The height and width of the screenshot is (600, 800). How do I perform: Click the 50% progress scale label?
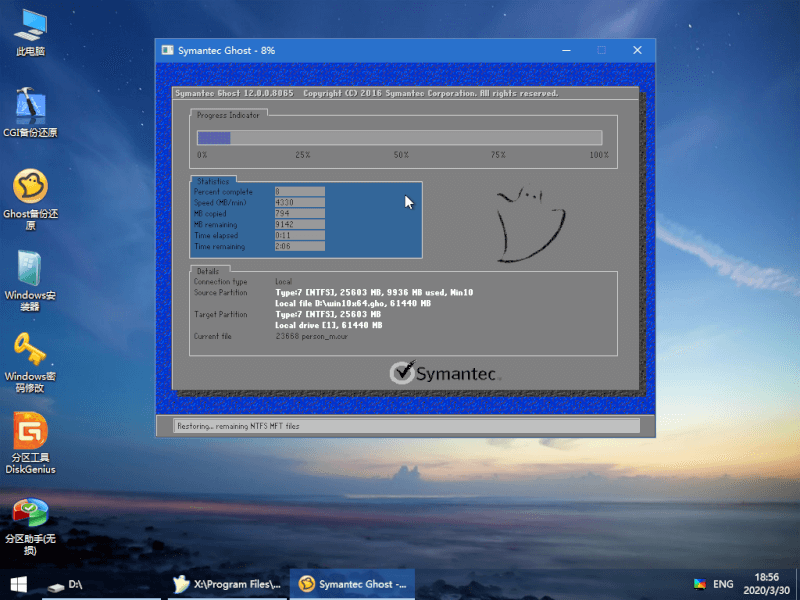pos(401,155)
